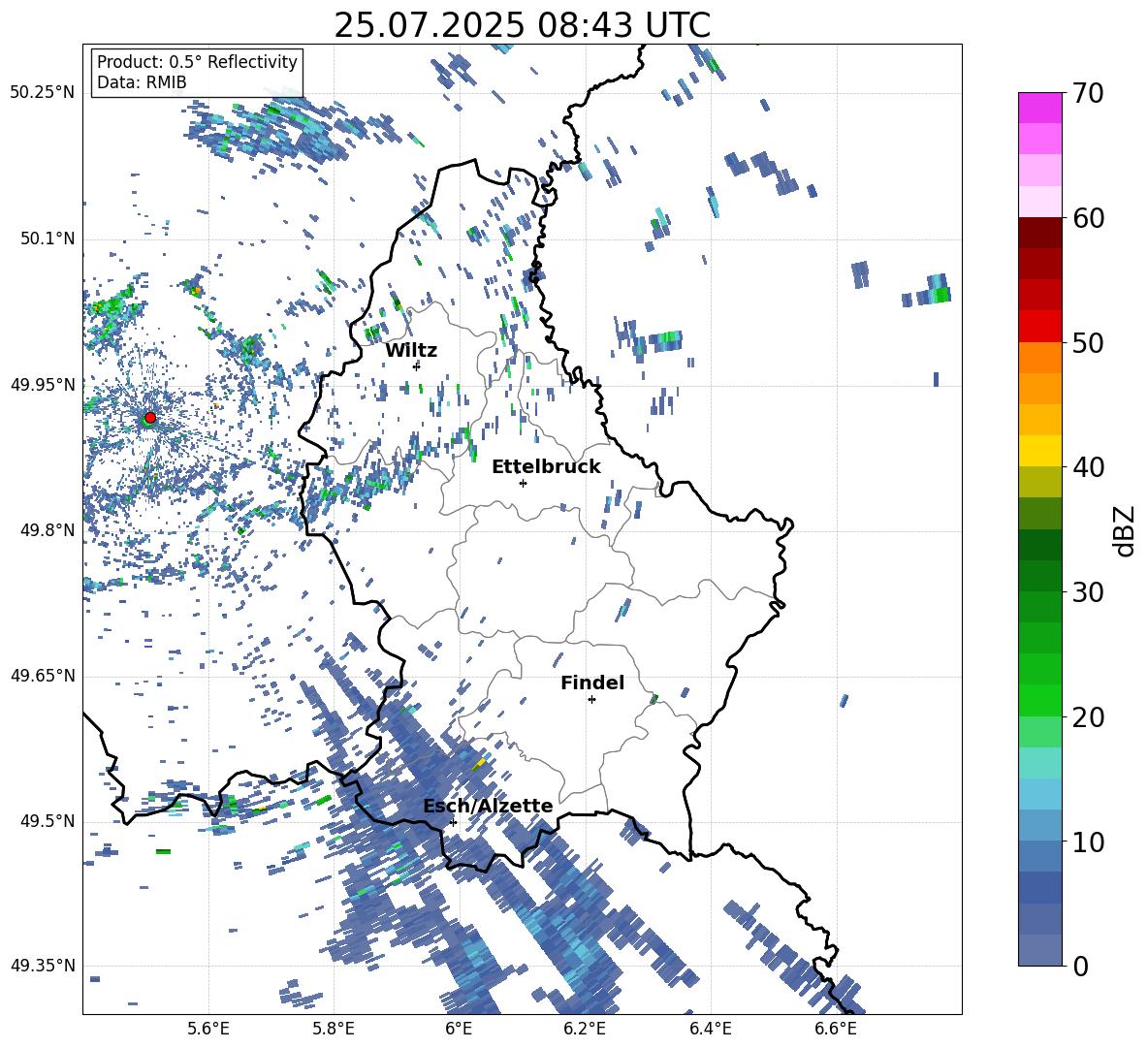Click the 49.95°N latitude label
This screenshot has height=1048, width=1148.
43,384
